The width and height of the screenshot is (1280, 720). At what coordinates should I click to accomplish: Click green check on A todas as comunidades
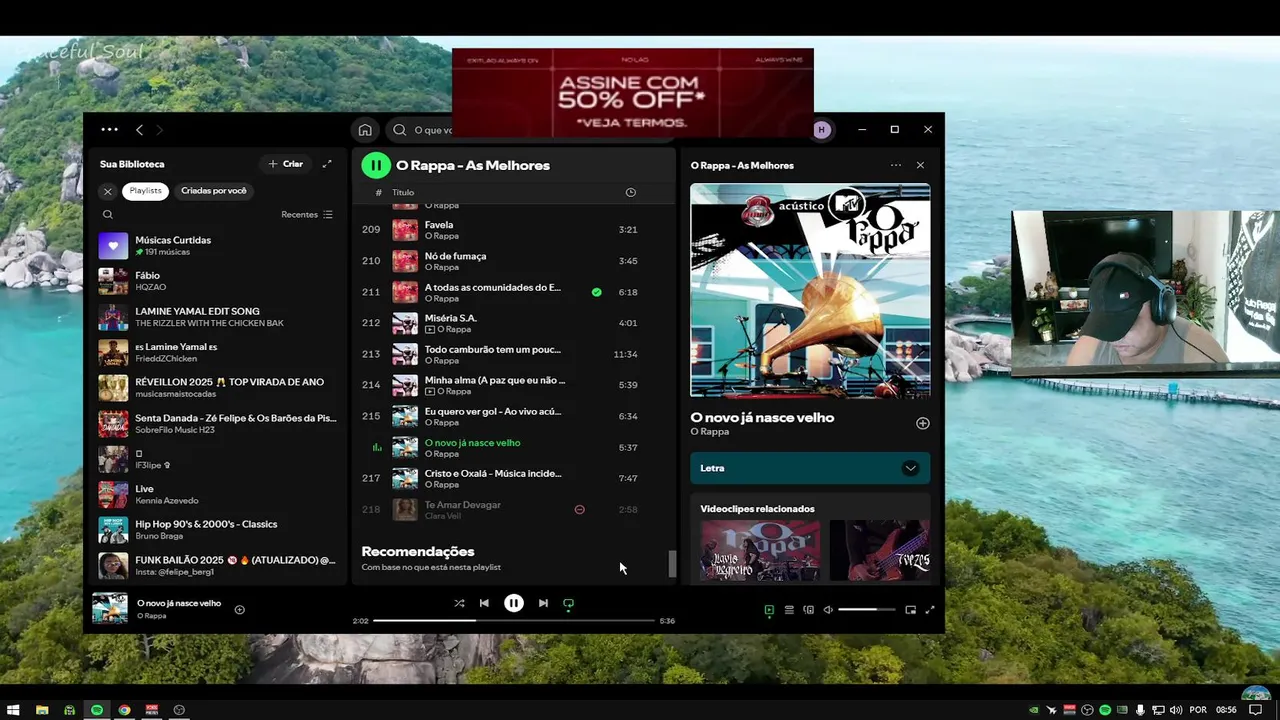click(596, 292)
